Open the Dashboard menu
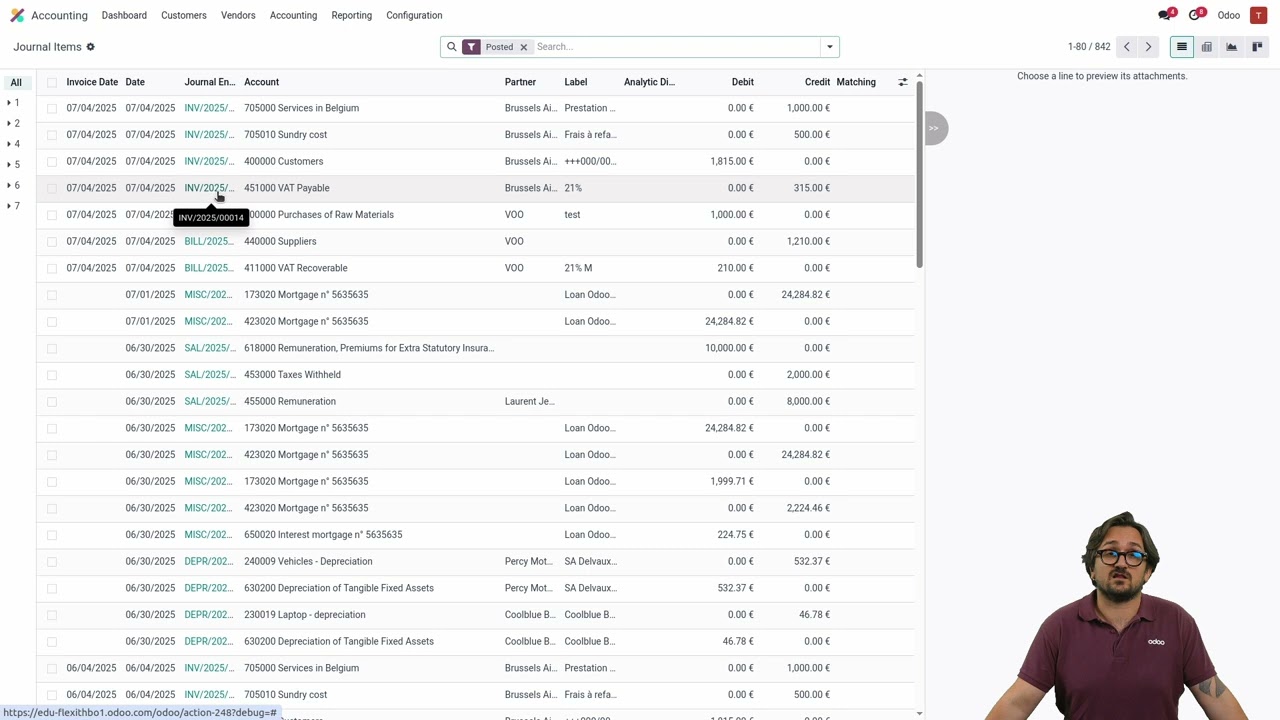 click(x=124, y=15)
